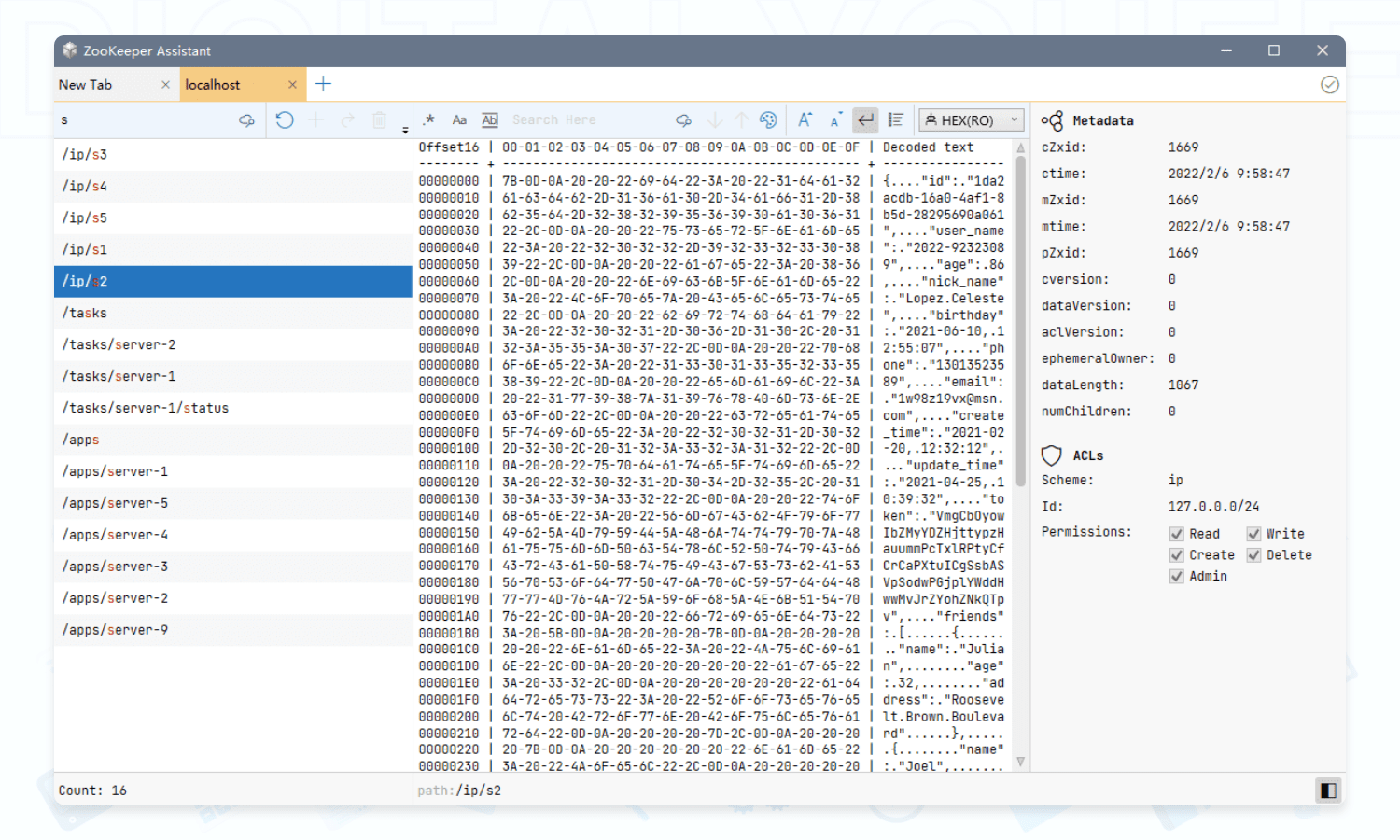Click the Search Here input field

pos(588,119)
